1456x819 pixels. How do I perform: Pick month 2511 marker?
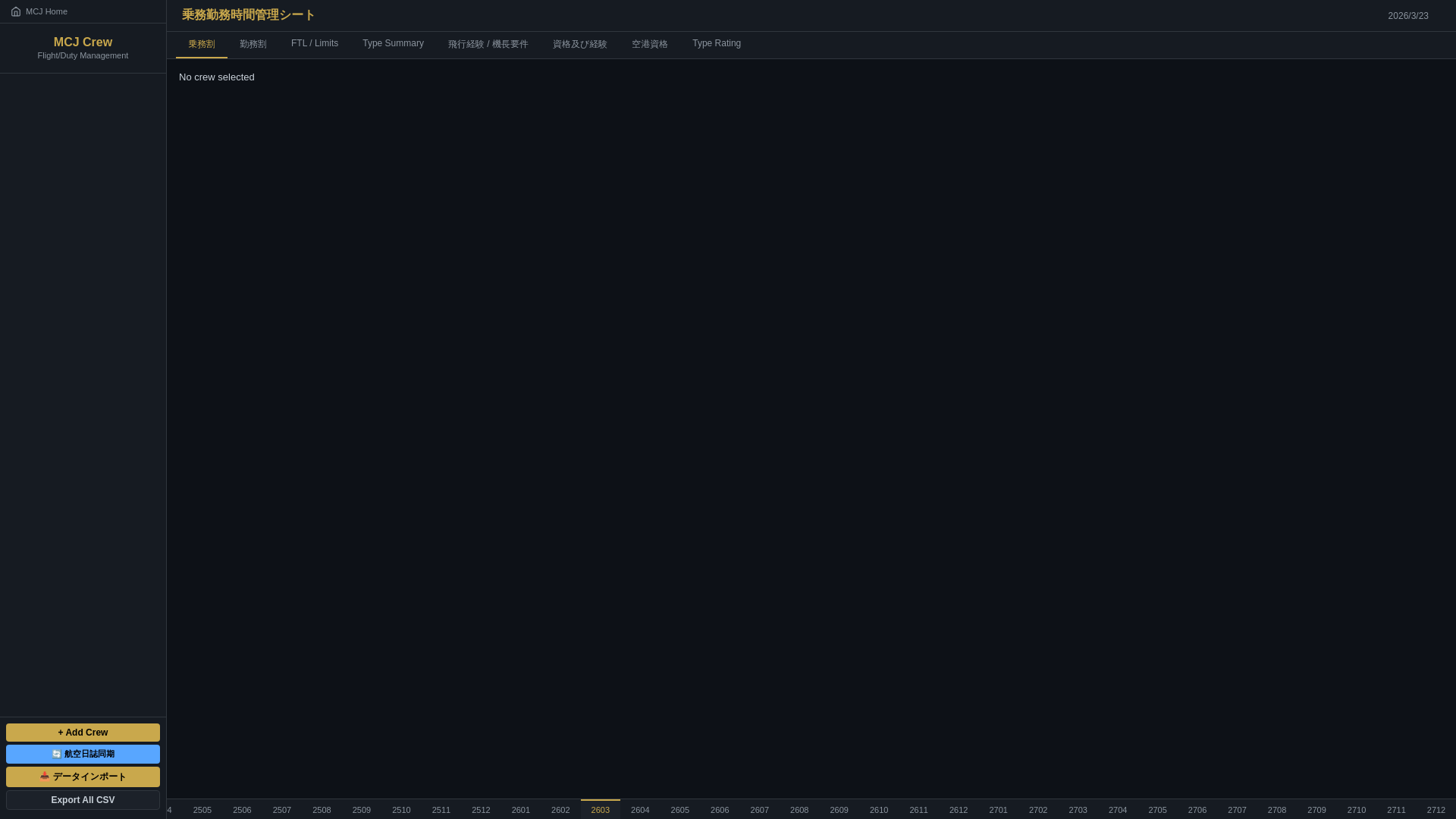point(441,810)
